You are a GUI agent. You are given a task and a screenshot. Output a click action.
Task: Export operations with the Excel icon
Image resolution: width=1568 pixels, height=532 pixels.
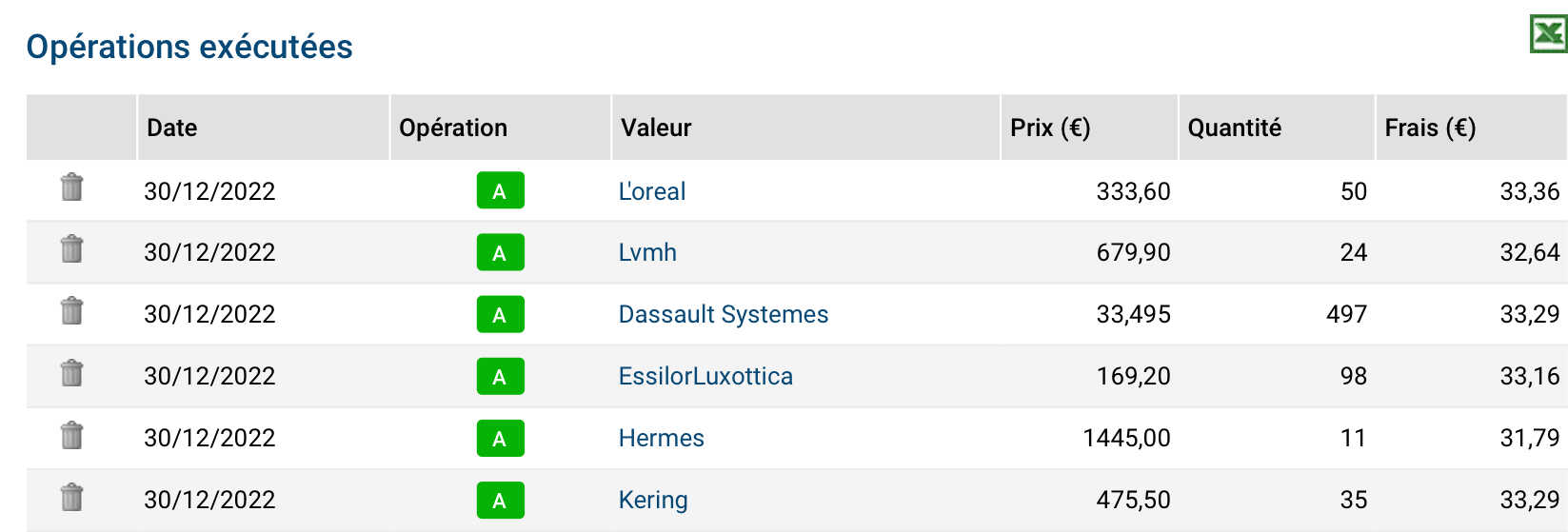coord(1548,34)
